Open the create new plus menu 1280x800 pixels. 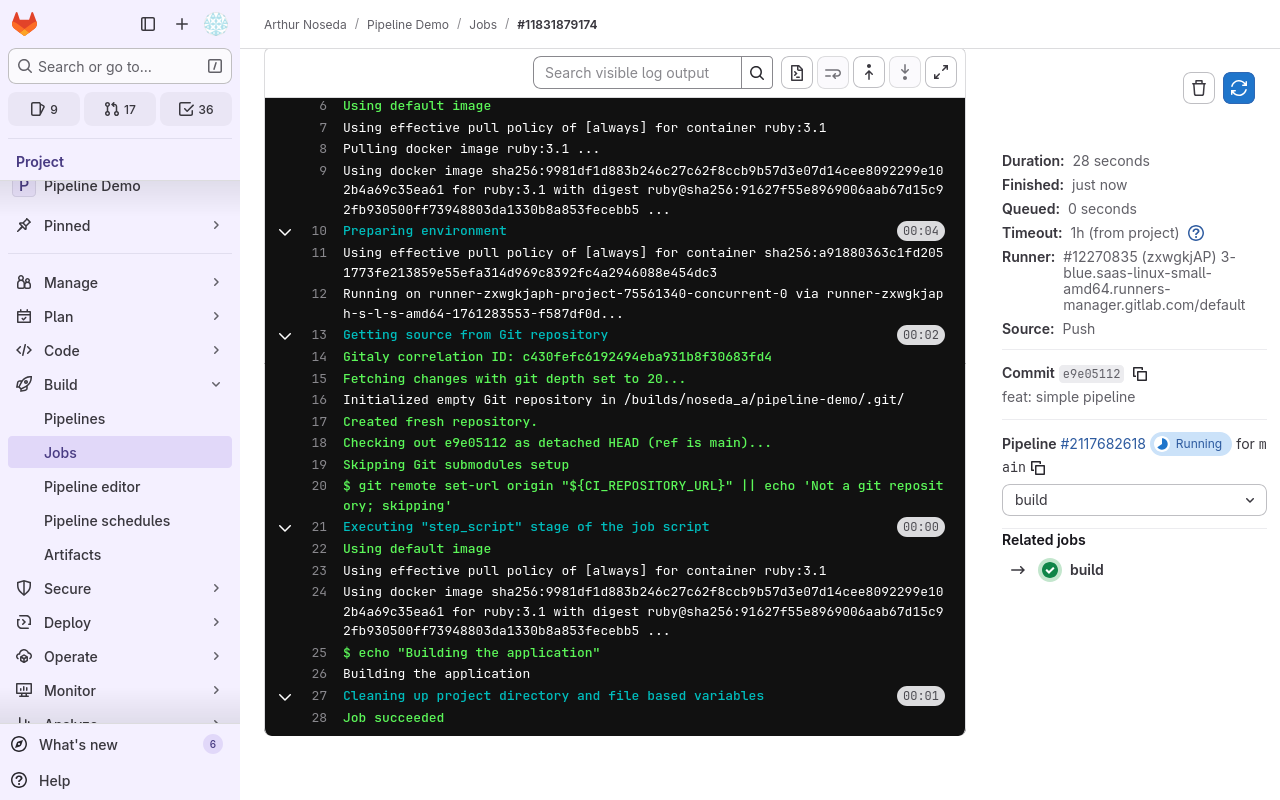tap(182, 24)
